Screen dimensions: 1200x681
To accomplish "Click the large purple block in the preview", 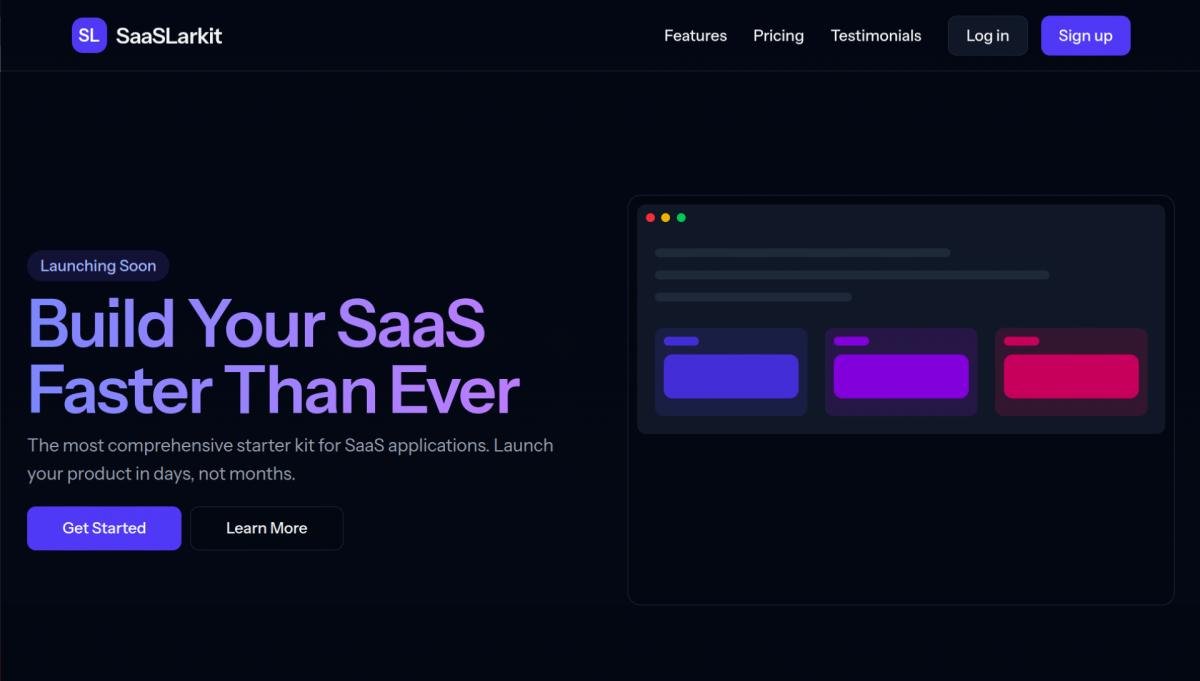I will point(901,377).
